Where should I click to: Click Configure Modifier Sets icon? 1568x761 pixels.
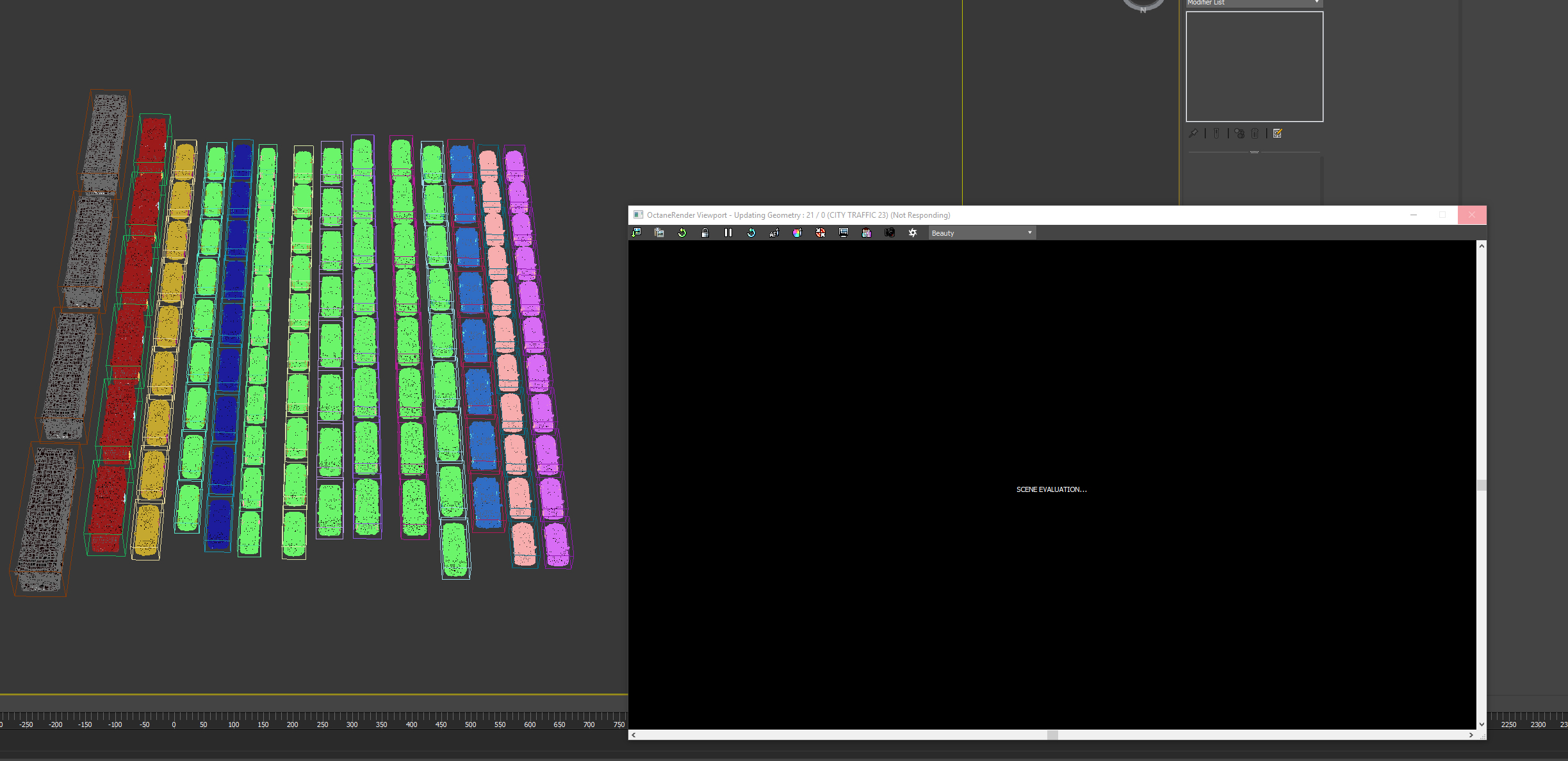1278,133
